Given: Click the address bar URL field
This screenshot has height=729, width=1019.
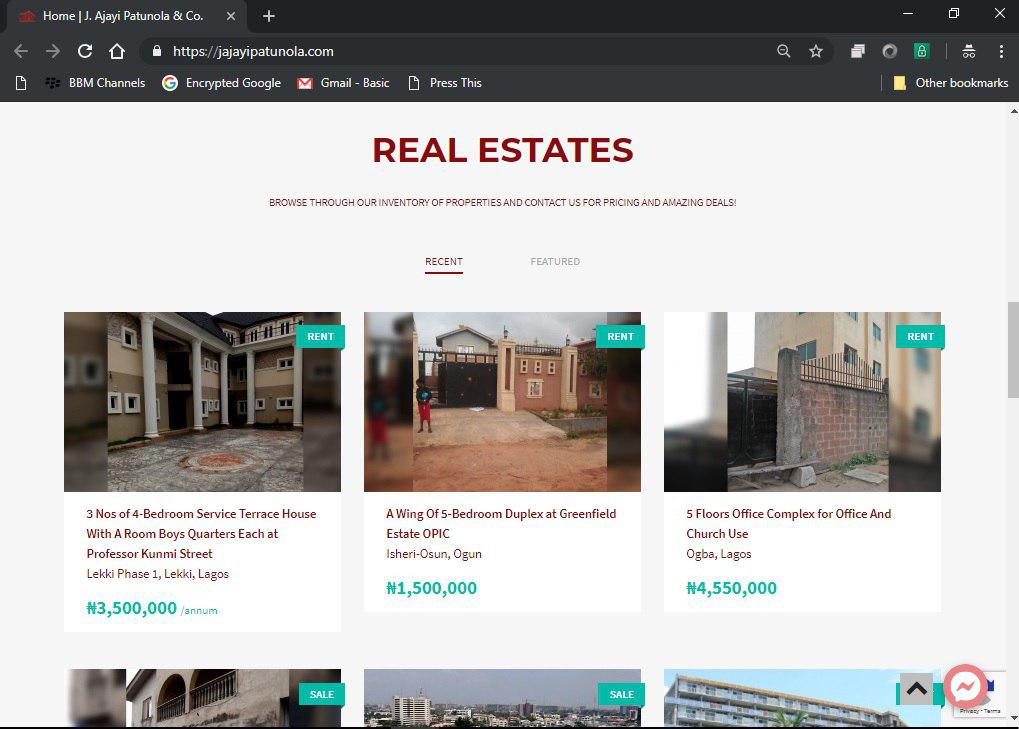Looking at the screenshot, I should click(450, 51).
